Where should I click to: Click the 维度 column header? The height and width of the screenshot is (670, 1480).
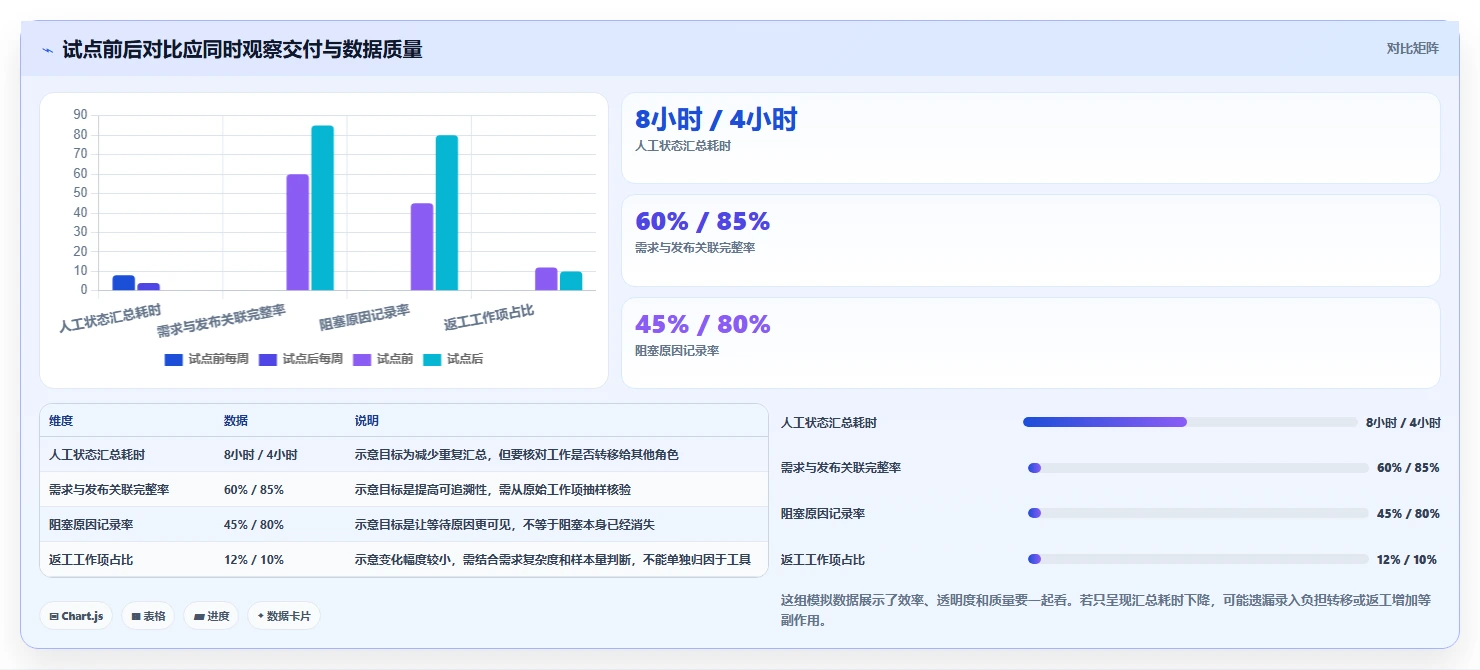61,421
